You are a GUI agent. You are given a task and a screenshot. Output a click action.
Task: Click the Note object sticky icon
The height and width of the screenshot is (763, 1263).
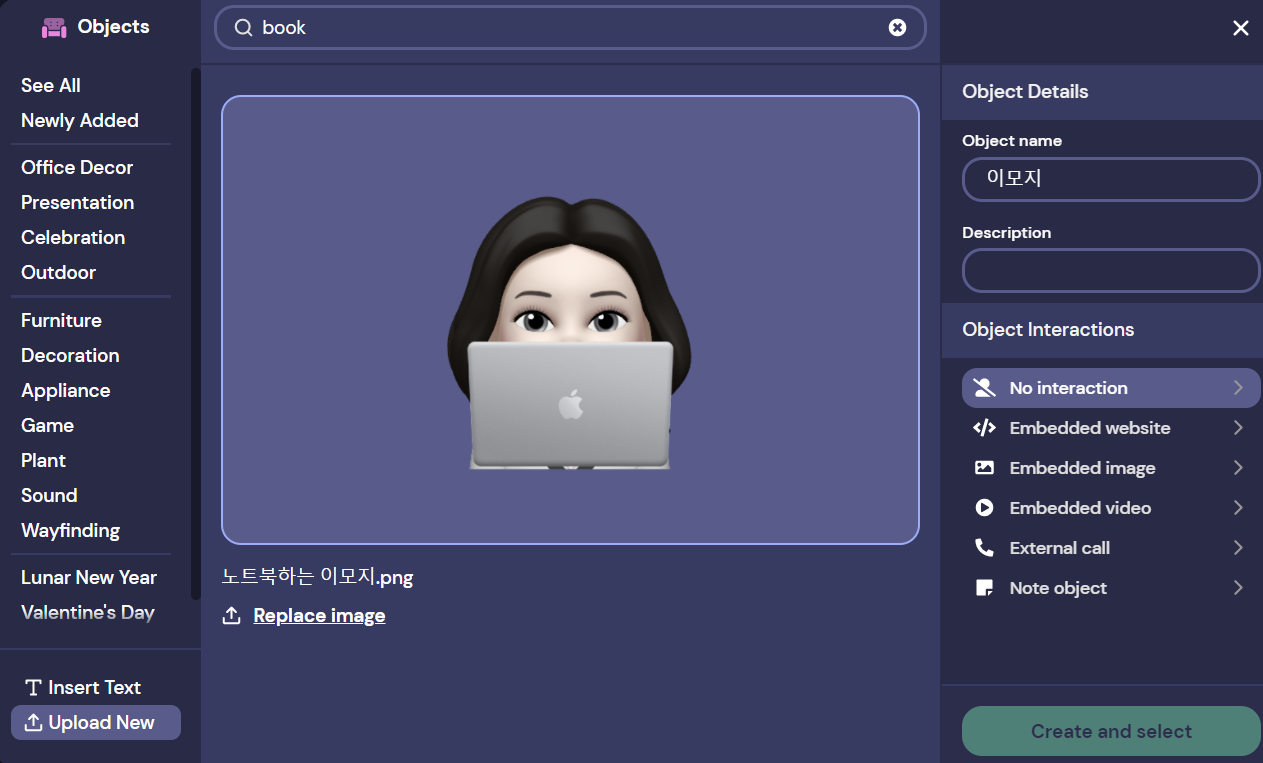[984, 588]
